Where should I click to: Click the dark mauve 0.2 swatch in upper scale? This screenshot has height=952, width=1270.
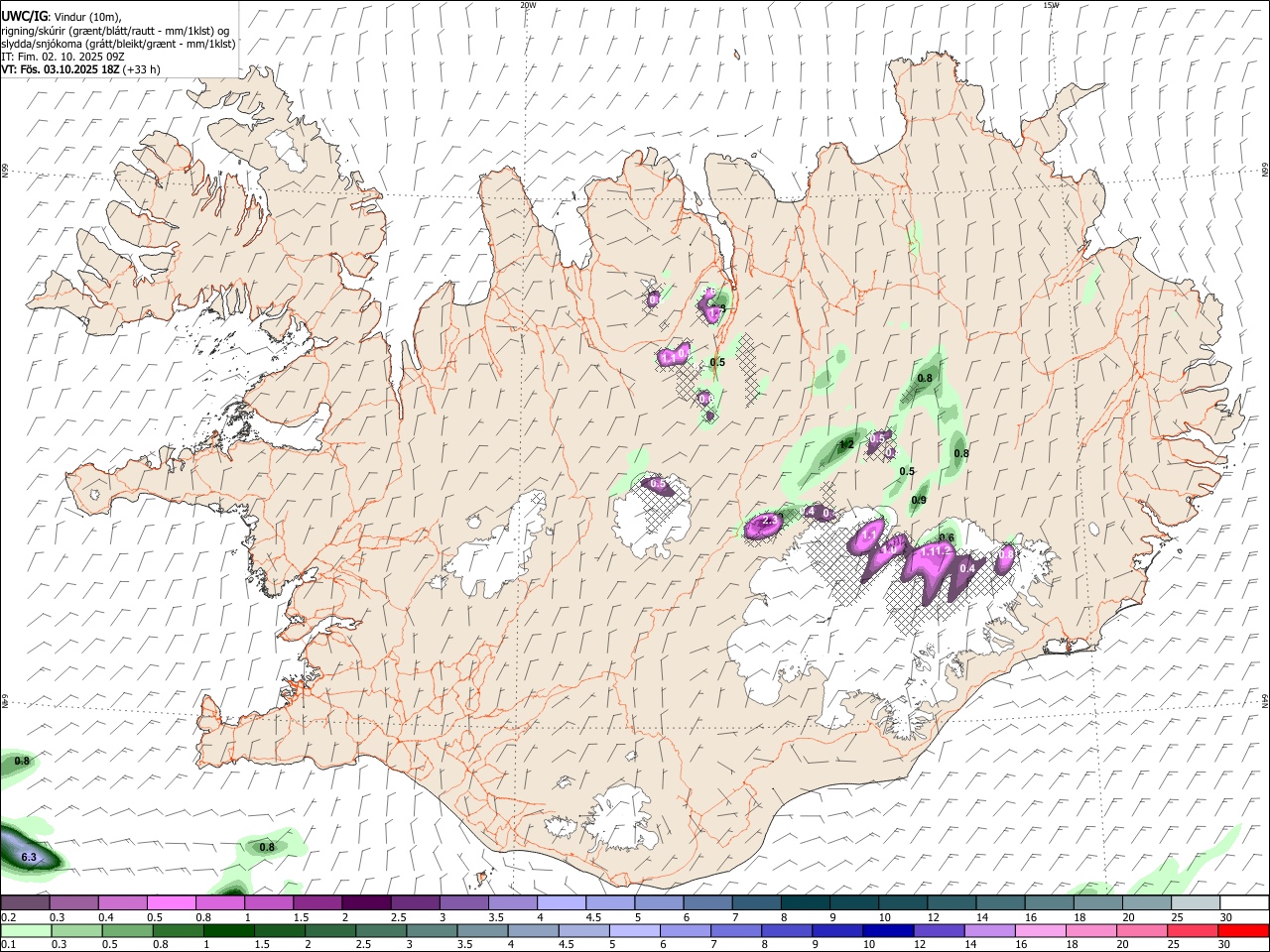point(25,903)
